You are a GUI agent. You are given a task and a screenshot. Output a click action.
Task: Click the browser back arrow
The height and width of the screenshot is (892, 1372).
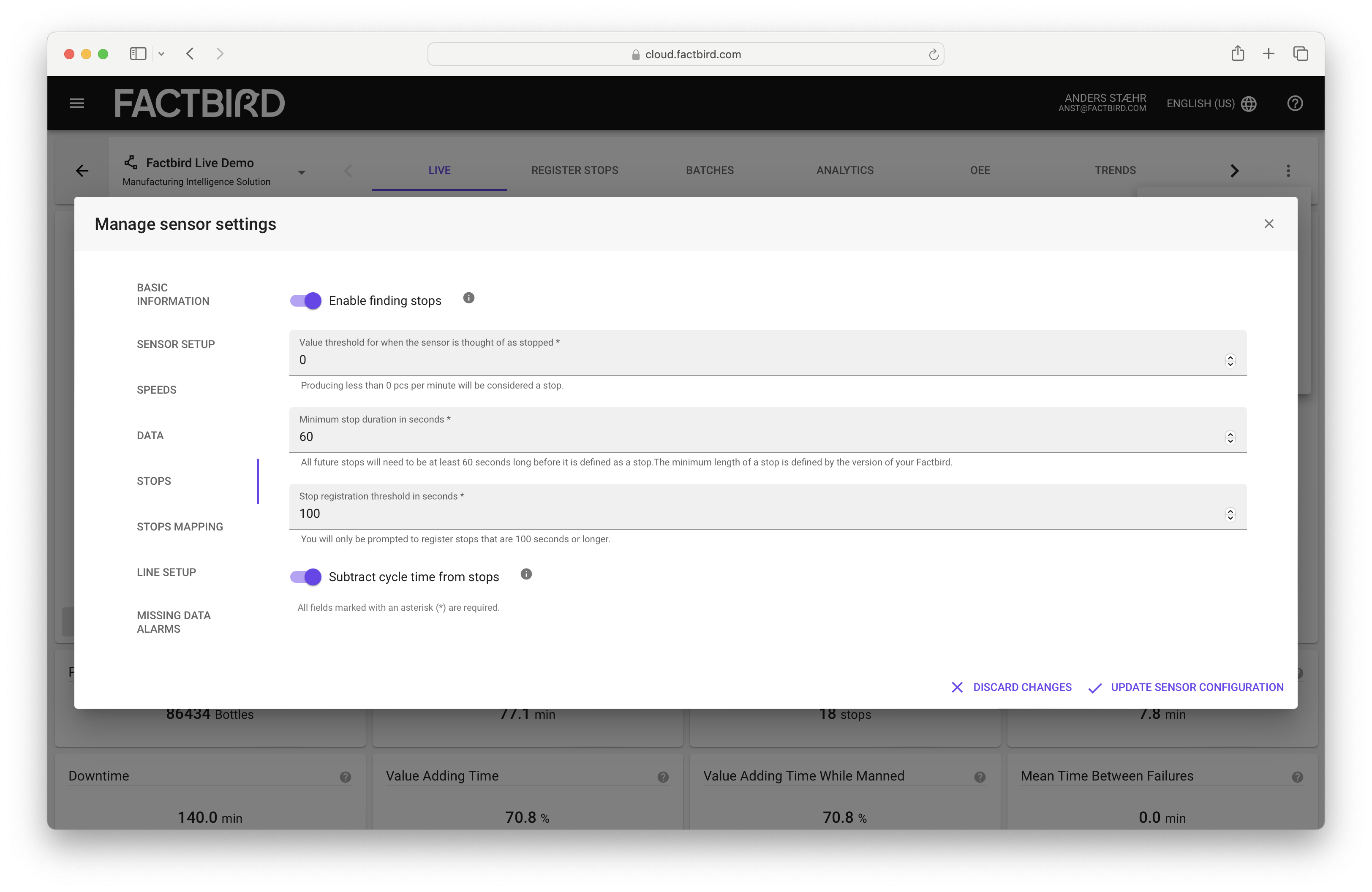[x=190, y=54]
